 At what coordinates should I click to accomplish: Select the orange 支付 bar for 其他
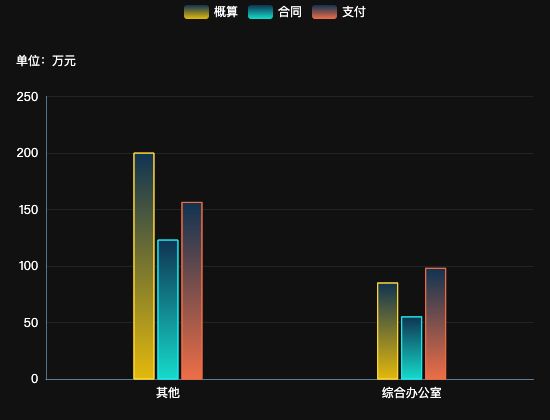[192, 291]
